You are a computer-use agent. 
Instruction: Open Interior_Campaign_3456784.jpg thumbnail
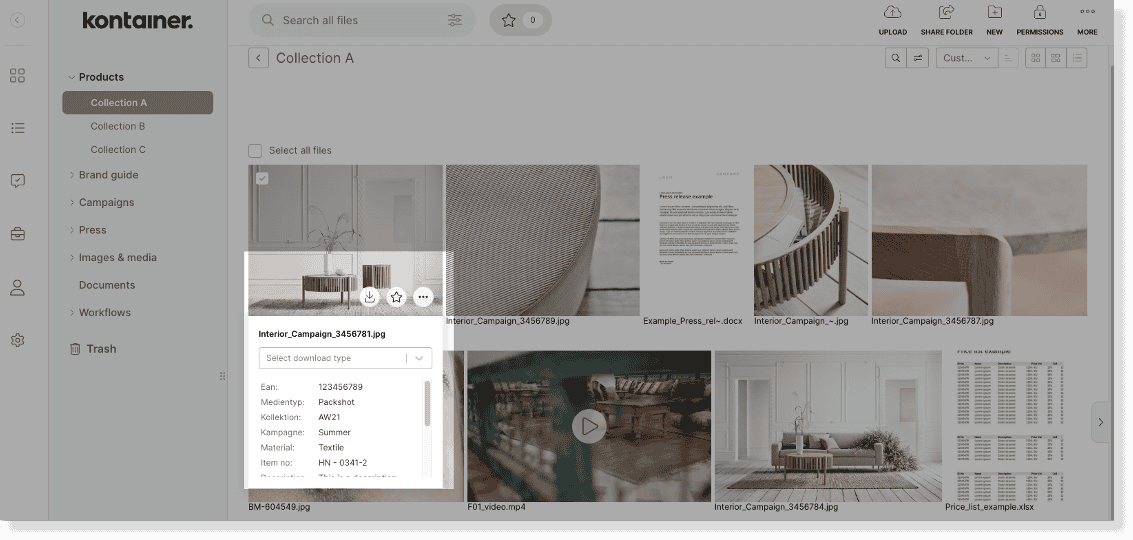(828, 427)
